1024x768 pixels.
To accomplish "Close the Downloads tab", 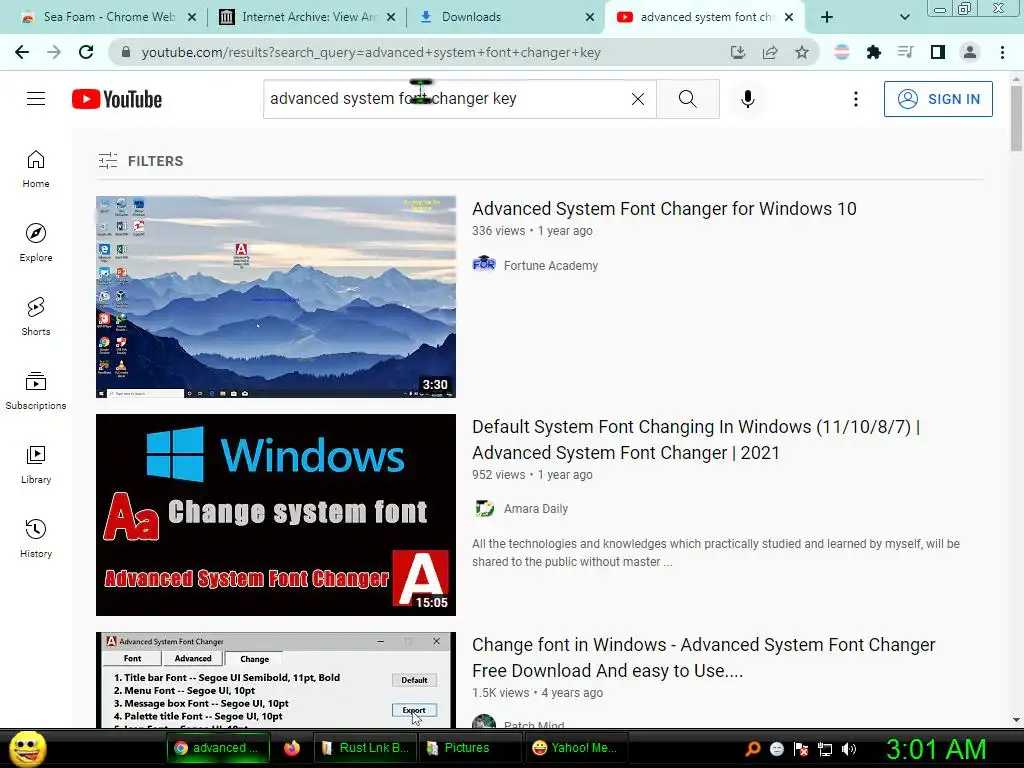I will [x=590, y=17].
